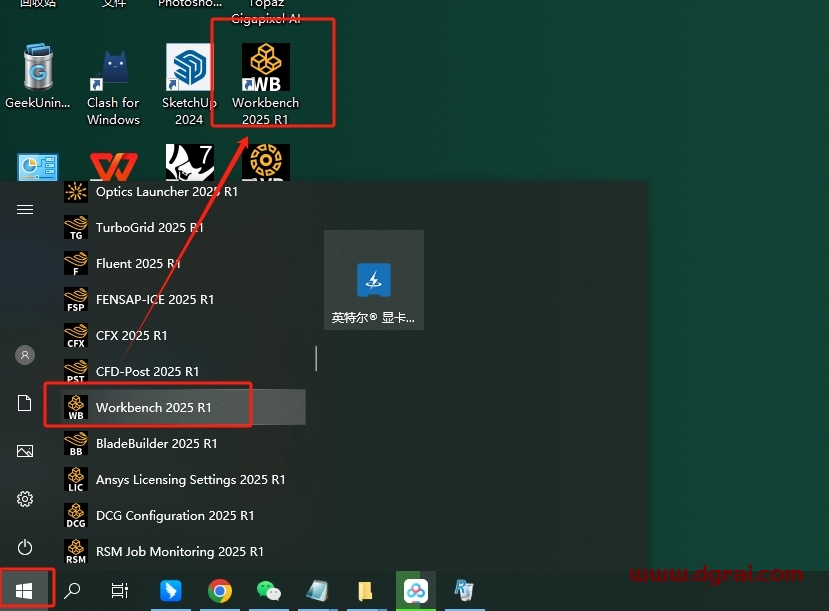Launch Google Chrome from the taskbar
Viewport: 829px width, 611px height.
pyautogui.click(x=219, y=590)
